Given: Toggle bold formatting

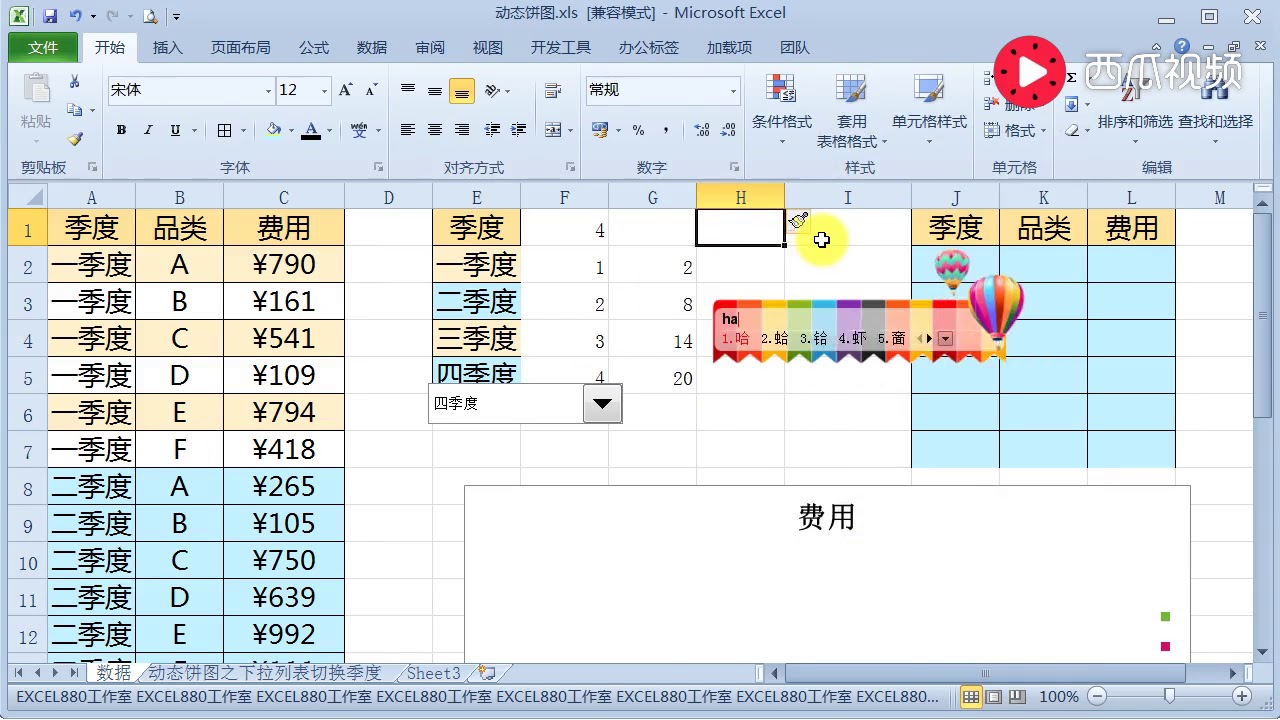Looking at the screenshot, I should (121, 130).
